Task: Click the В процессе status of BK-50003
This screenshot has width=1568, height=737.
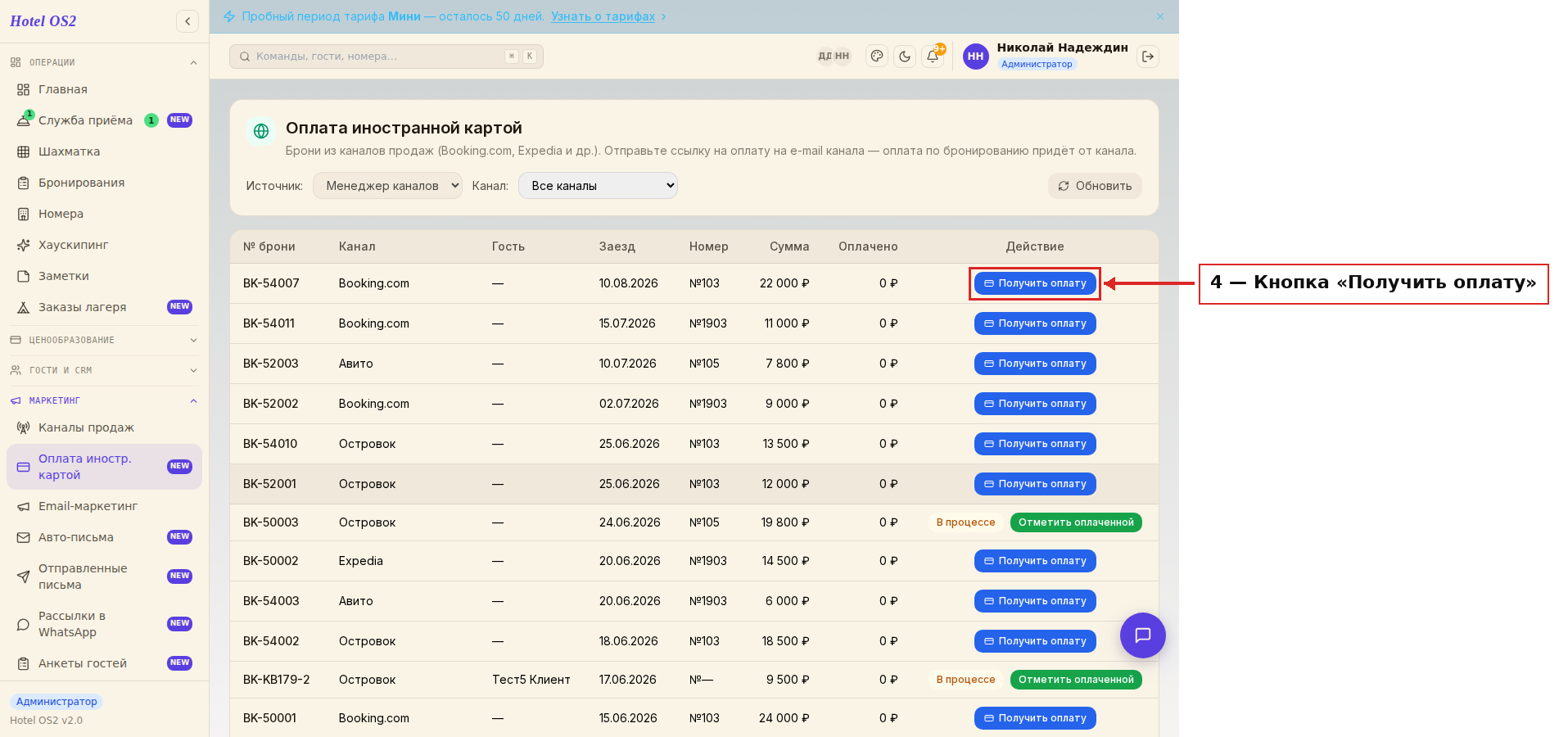Action: 966,522
